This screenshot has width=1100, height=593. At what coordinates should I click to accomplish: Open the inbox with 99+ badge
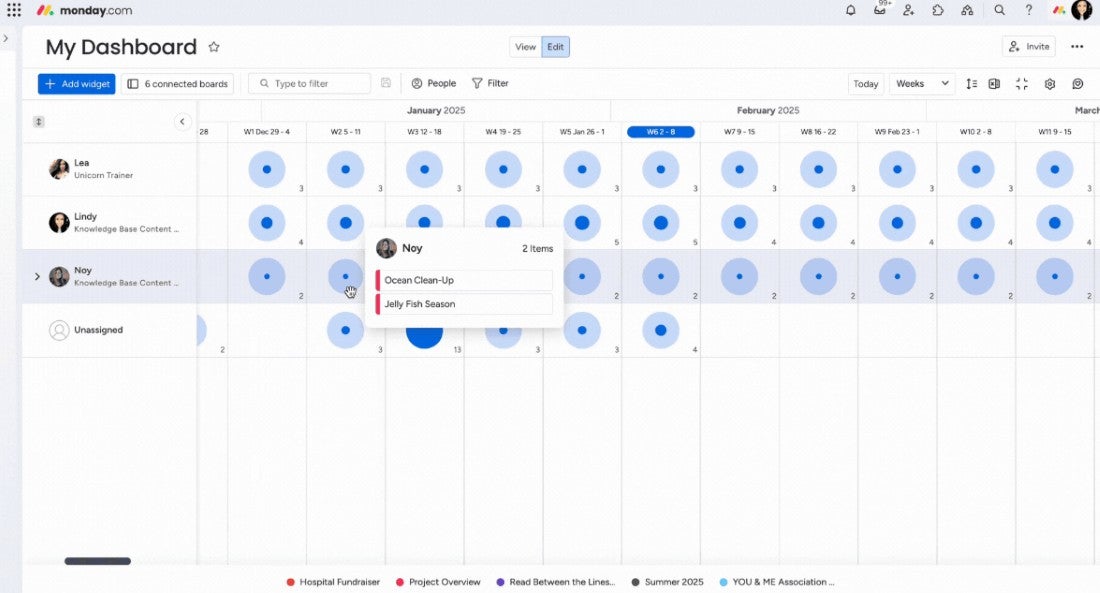pos(880,10)
